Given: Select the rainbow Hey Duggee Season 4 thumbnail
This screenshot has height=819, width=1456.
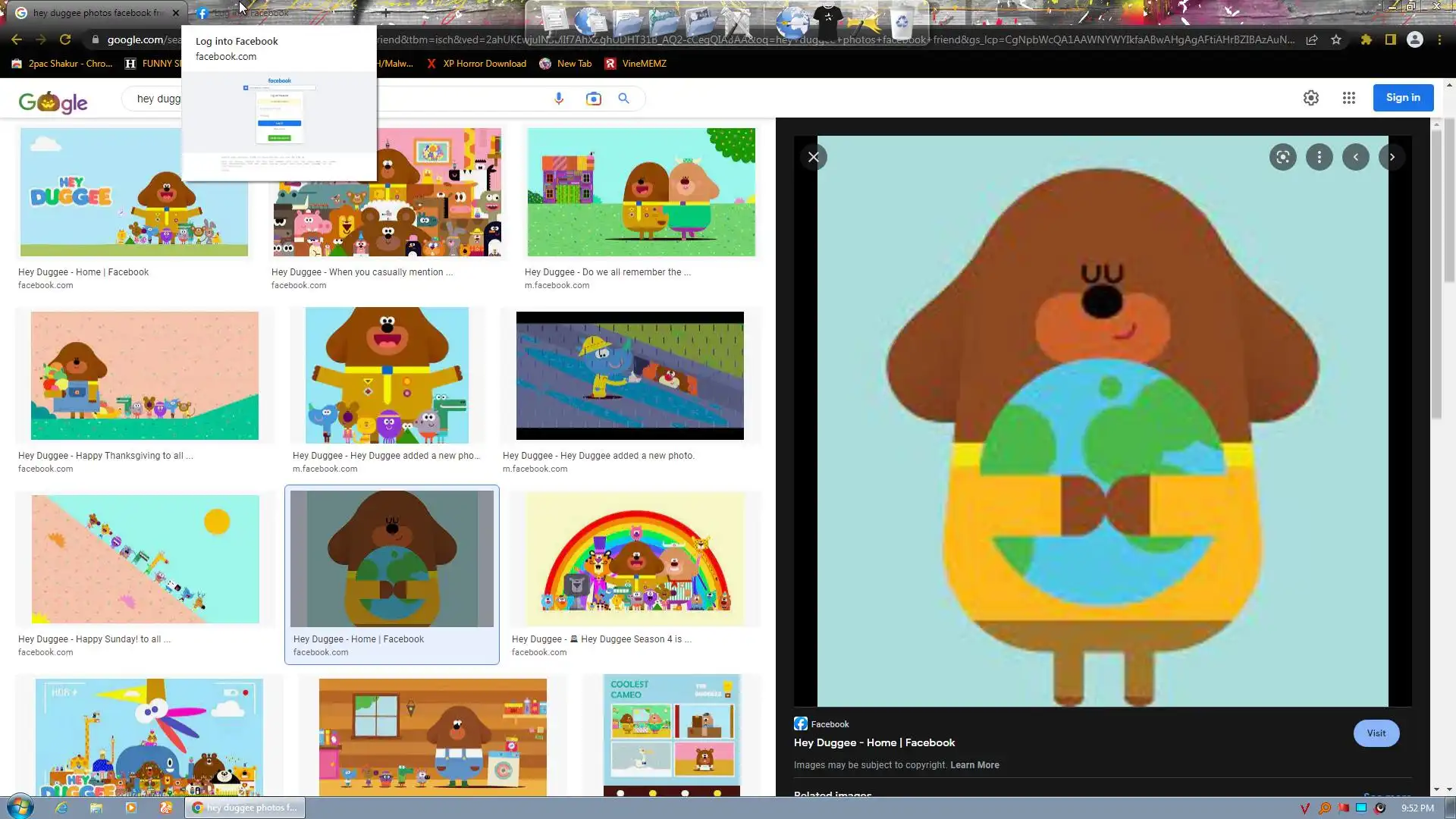Looking at the screenshot, I should click(635, 560).
